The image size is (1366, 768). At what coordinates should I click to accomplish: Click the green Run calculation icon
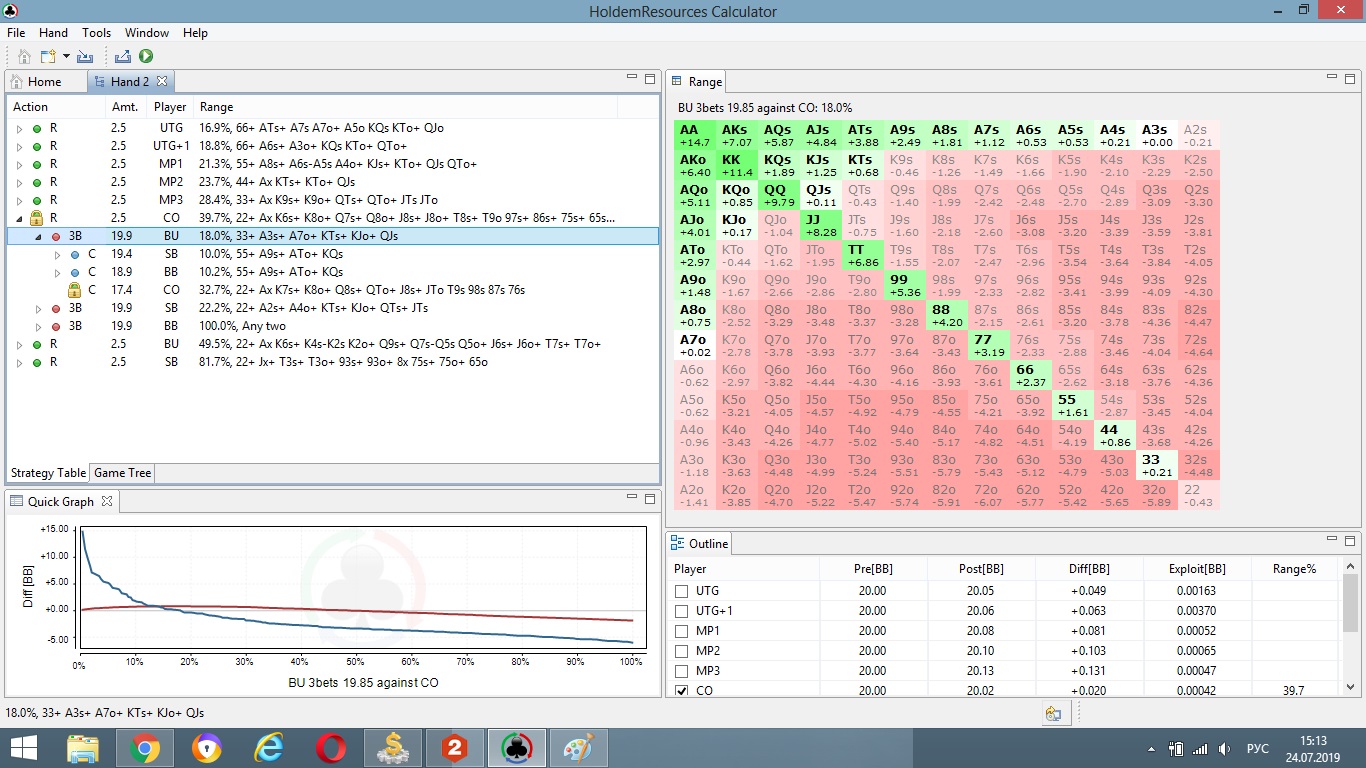[146, 57]
